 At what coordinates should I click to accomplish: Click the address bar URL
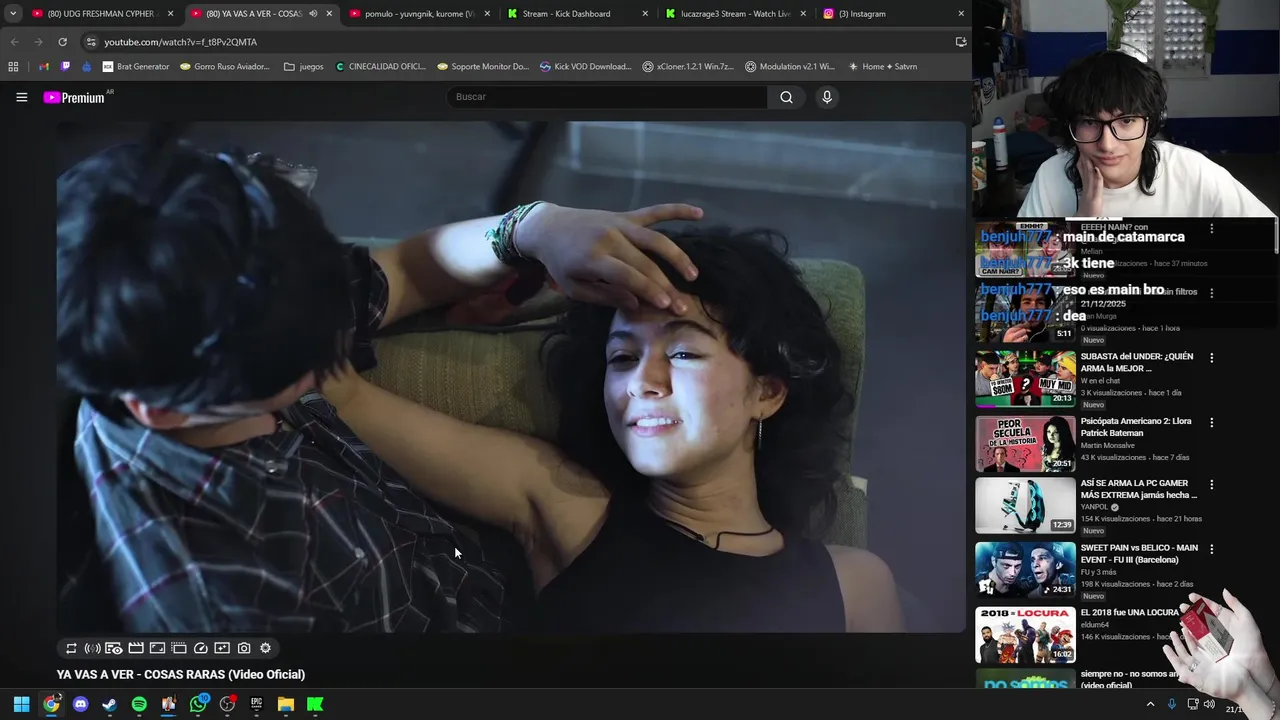pos(181,42)
